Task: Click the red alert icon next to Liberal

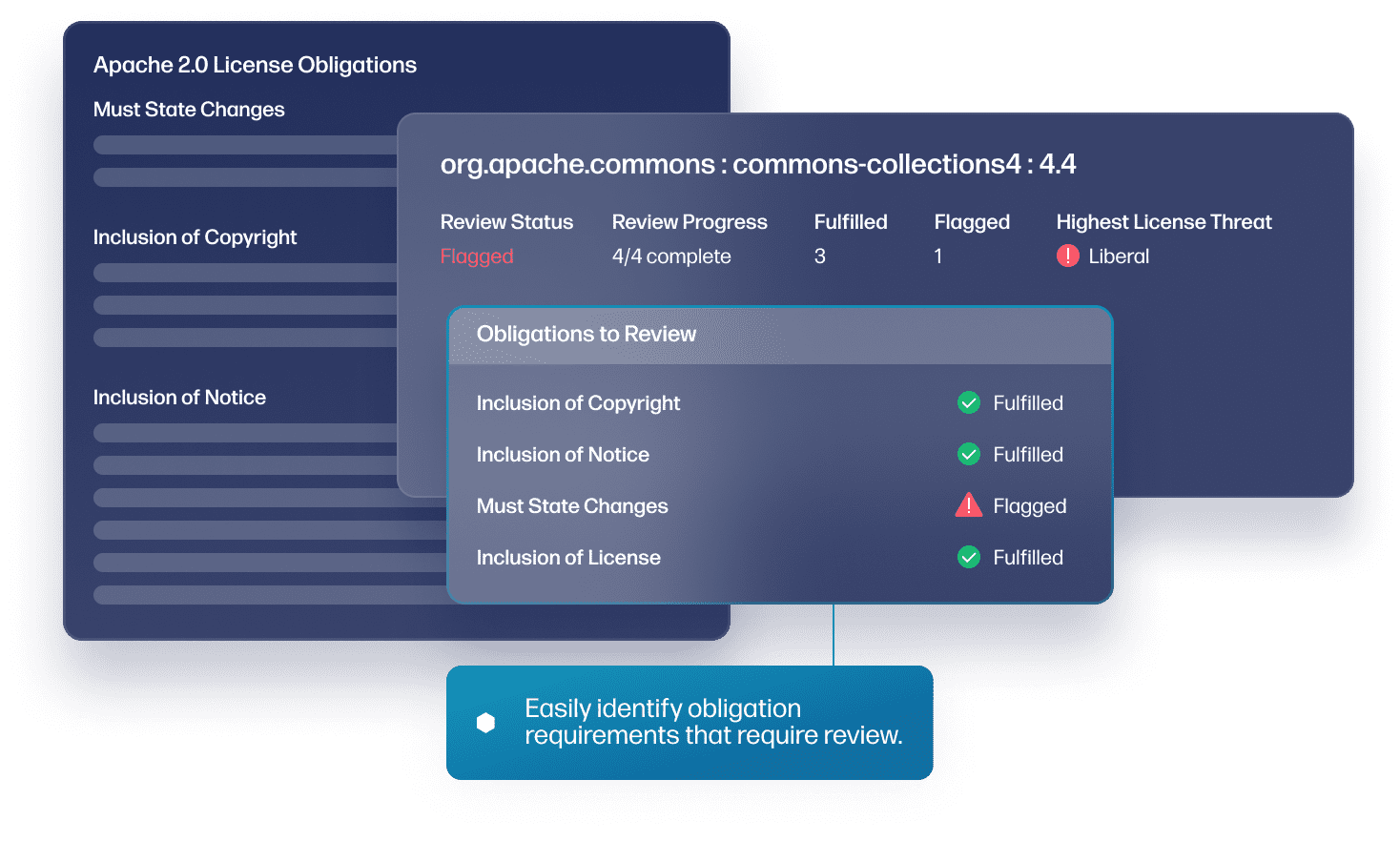Action: 1067,256
